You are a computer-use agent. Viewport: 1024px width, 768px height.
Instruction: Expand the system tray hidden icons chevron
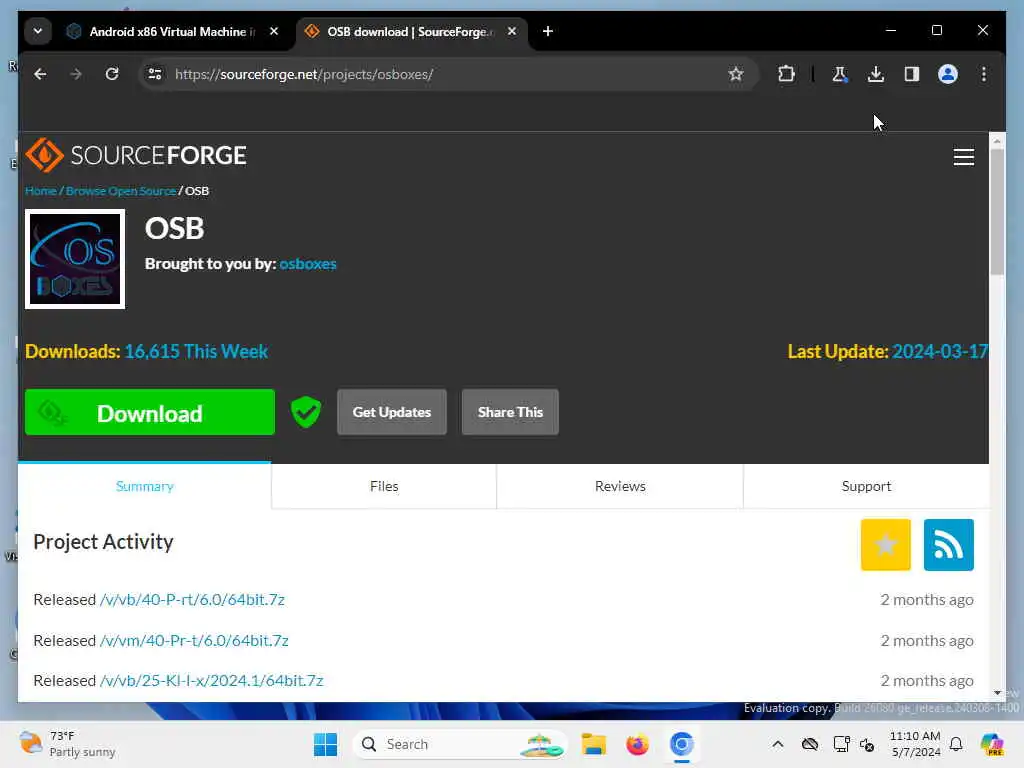pyautogui.click(x=777, y=744)
